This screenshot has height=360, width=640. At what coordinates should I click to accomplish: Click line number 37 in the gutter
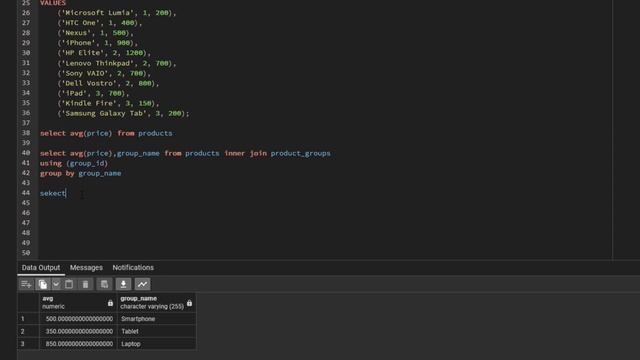(x=26, y=123)
